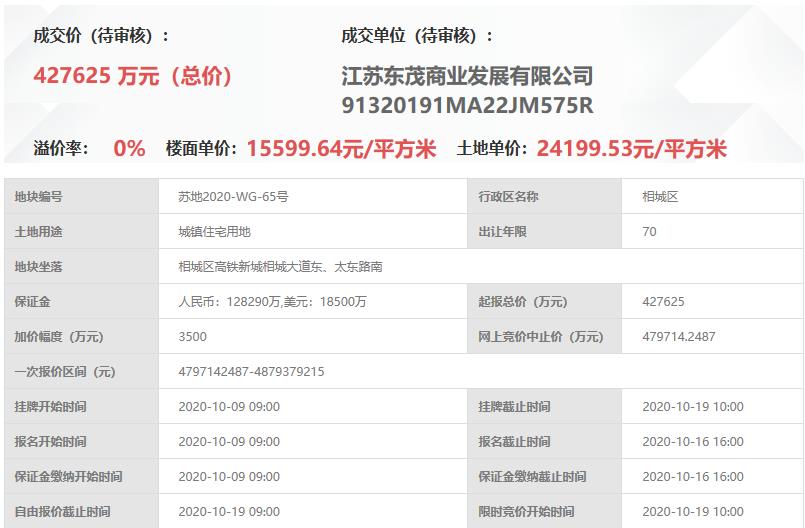Click the transfer term value 70
This screenshot has width=805, height=528.
650,232
